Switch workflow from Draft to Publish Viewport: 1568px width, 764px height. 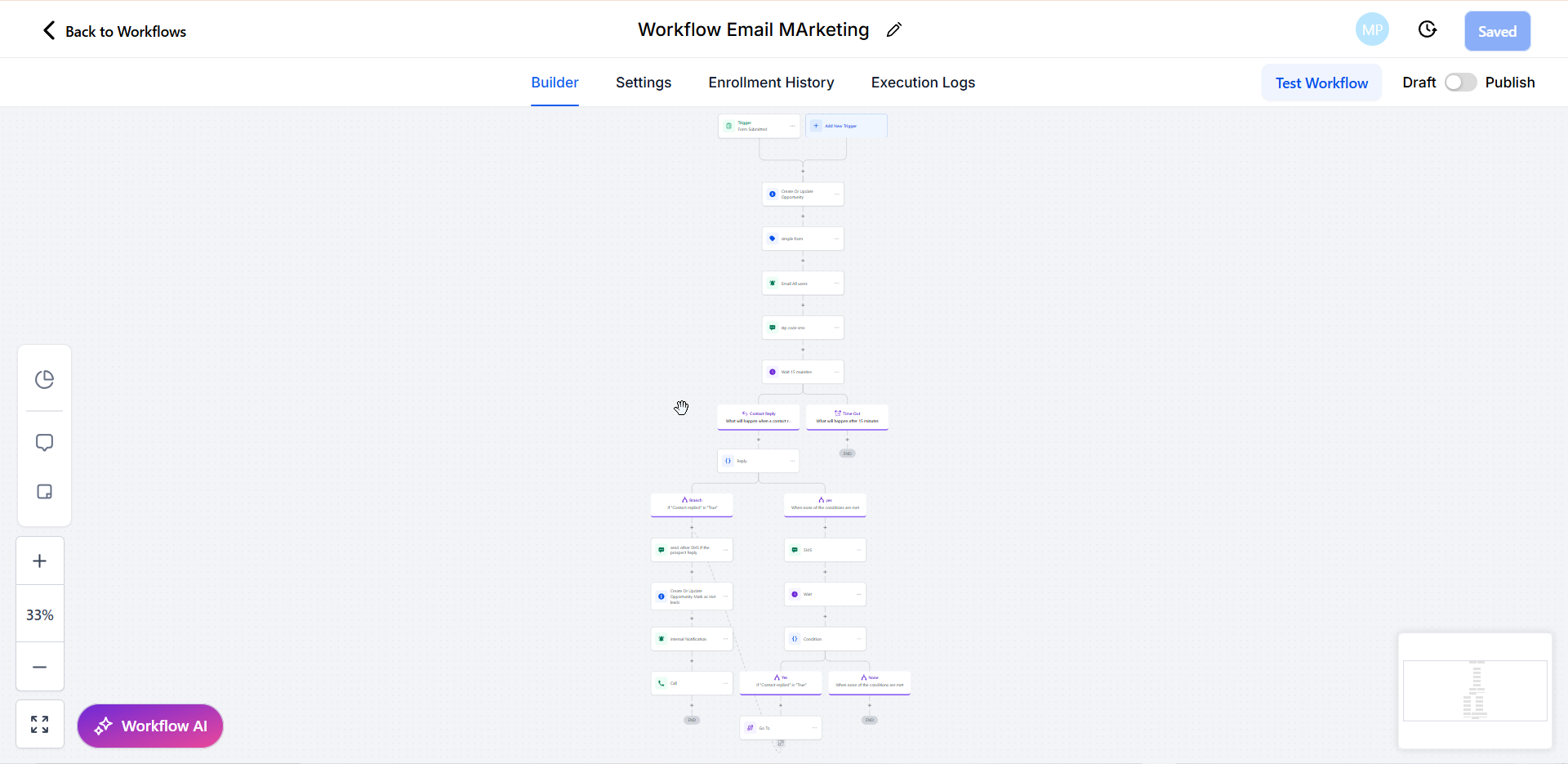pyautogui.click(x=1459, y=82)
